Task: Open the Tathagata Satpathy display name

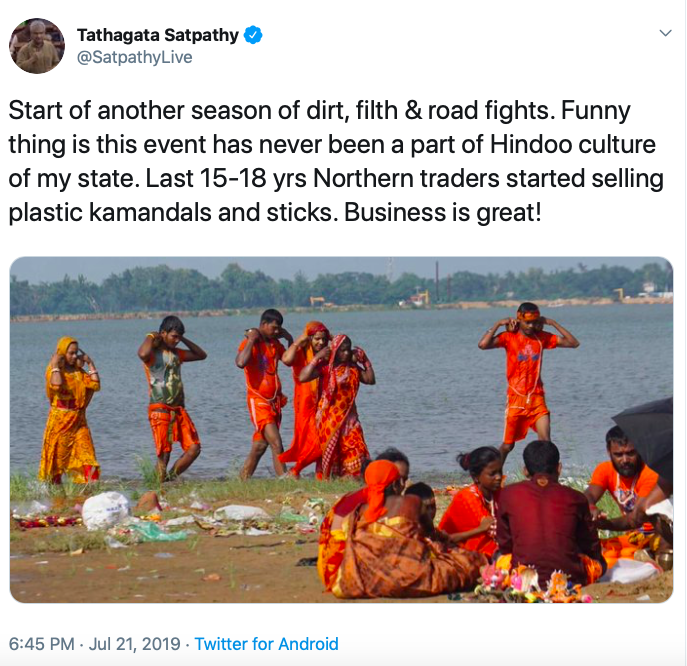Action: point(158,36)
